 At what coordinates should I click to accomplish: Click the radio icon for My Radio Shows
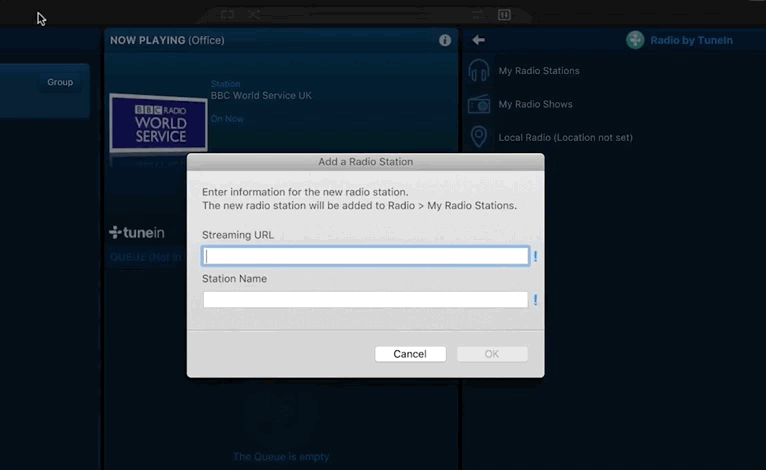pyautogui.click(x=479, y=104)
